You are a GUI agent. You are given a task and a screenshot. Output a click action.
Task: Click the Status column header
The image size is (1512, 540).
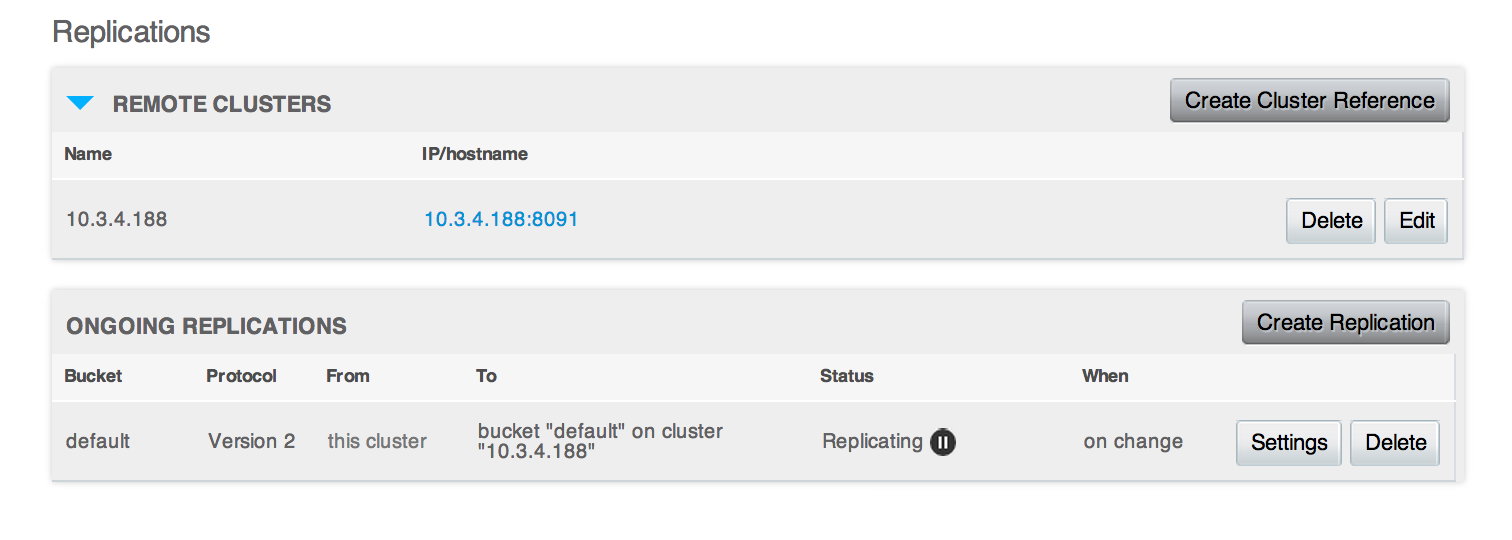coord(846,376)
